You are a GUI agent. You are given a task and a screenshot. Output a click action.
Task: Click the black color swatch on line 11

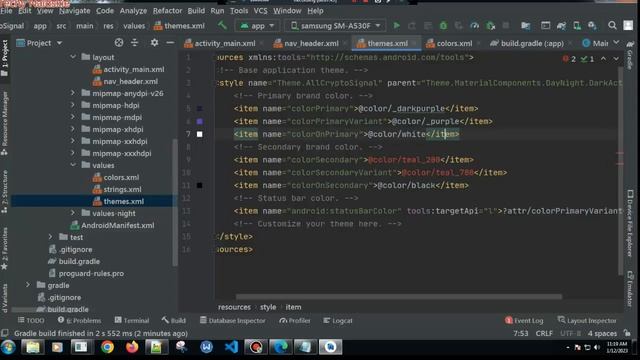coord(200,185)
